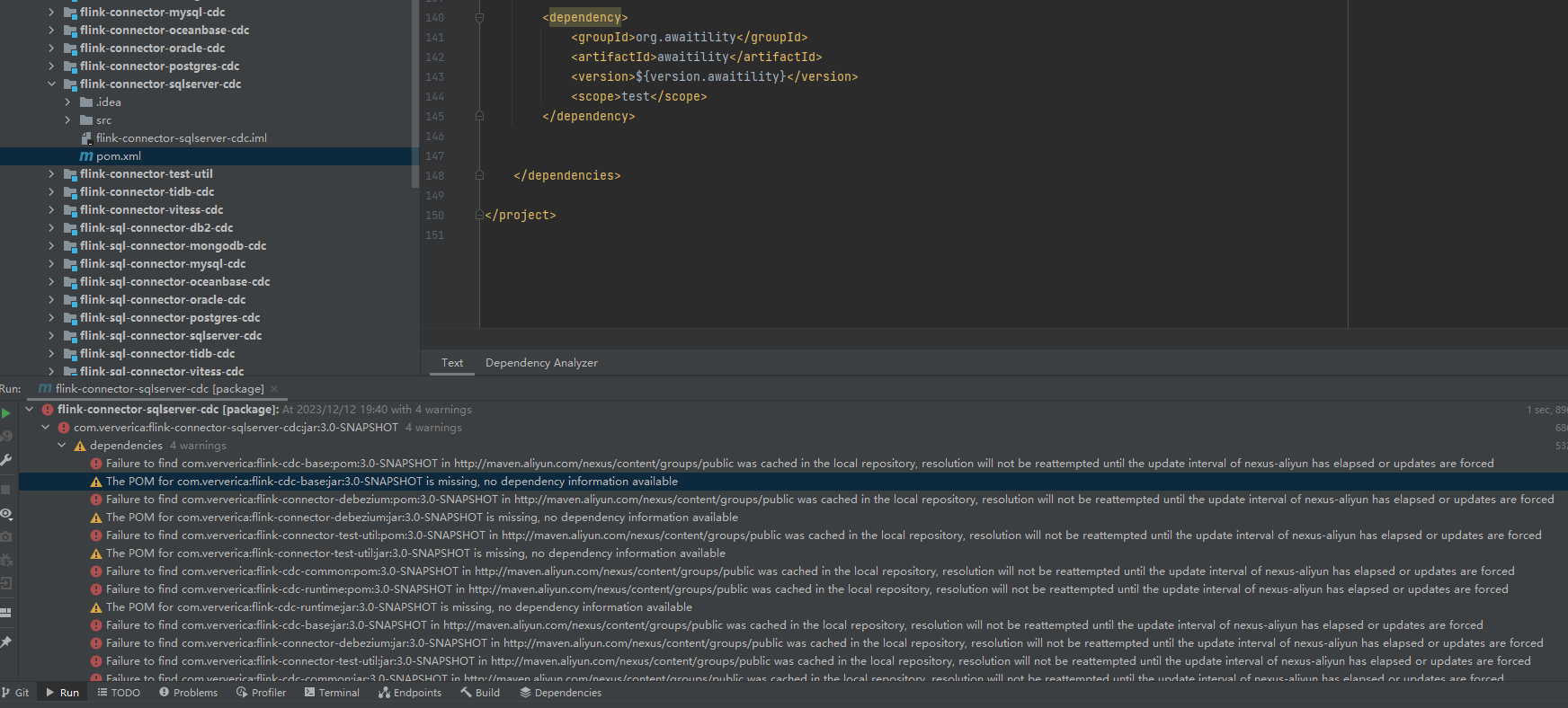Expand the src folder
The height and width of the screenshot is (708, 1568).
(x=67, y=120)
